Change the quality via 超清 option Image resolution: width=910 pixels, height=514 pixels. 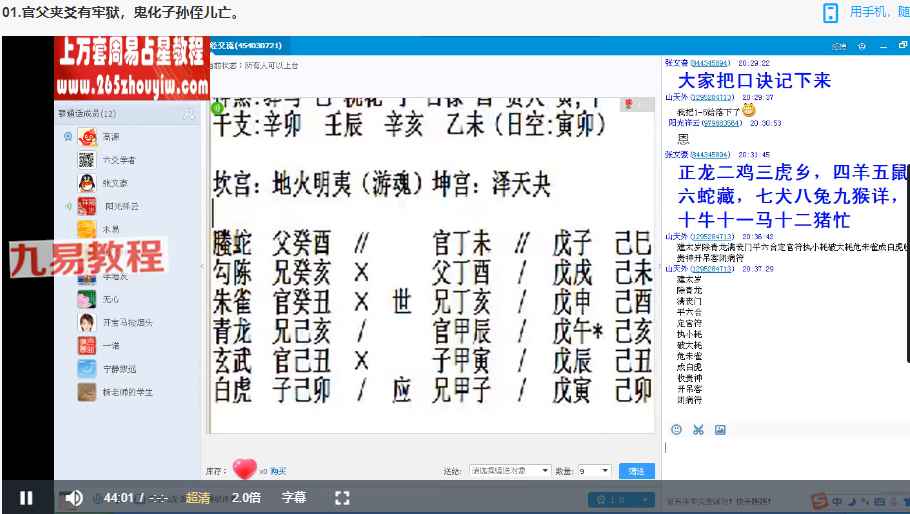[198, 498]
